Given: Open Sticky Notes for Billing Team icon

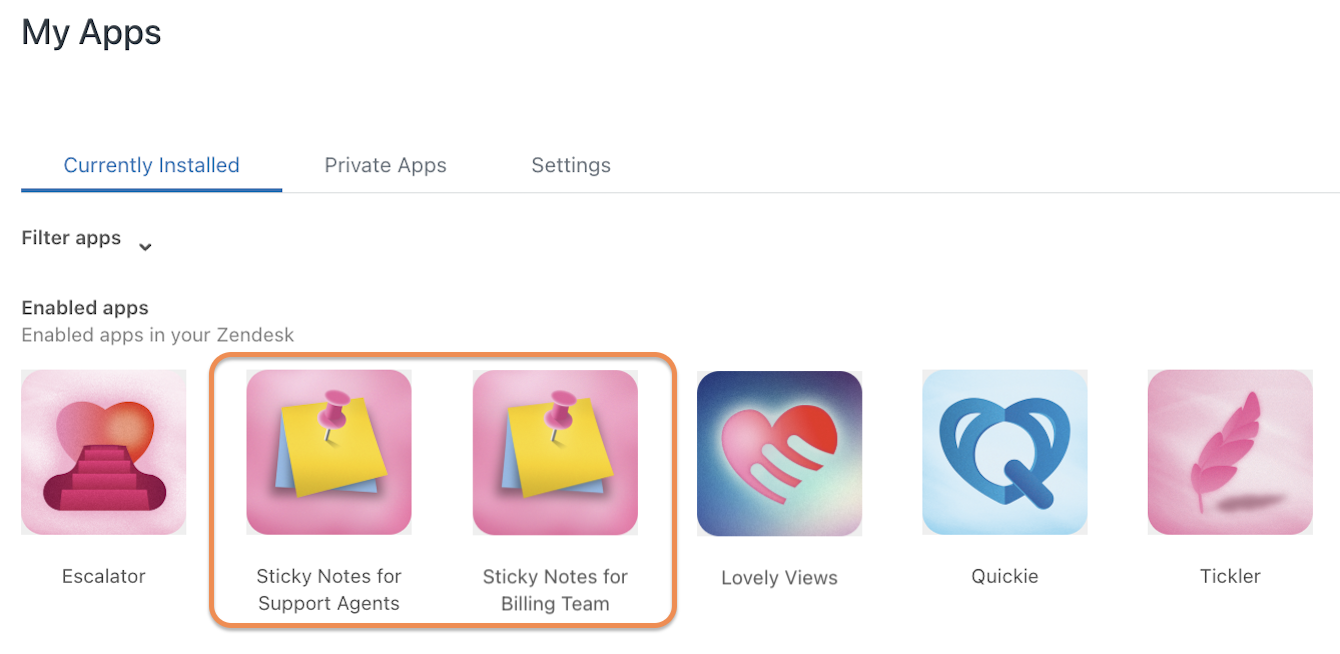Looking at the screenshot, I should point(555,452).
